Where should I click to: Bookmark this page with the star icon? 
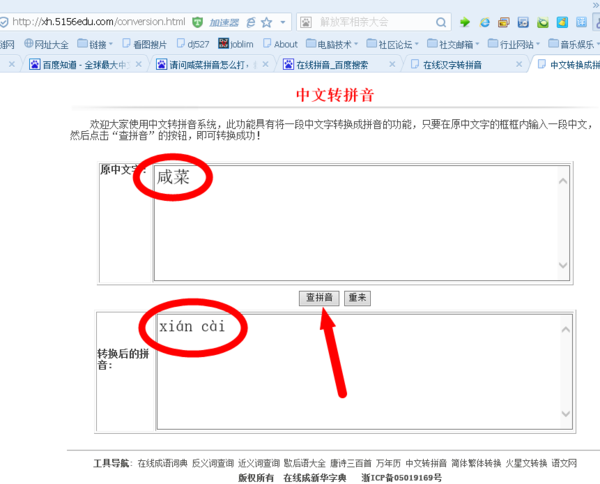coord(267,22)
